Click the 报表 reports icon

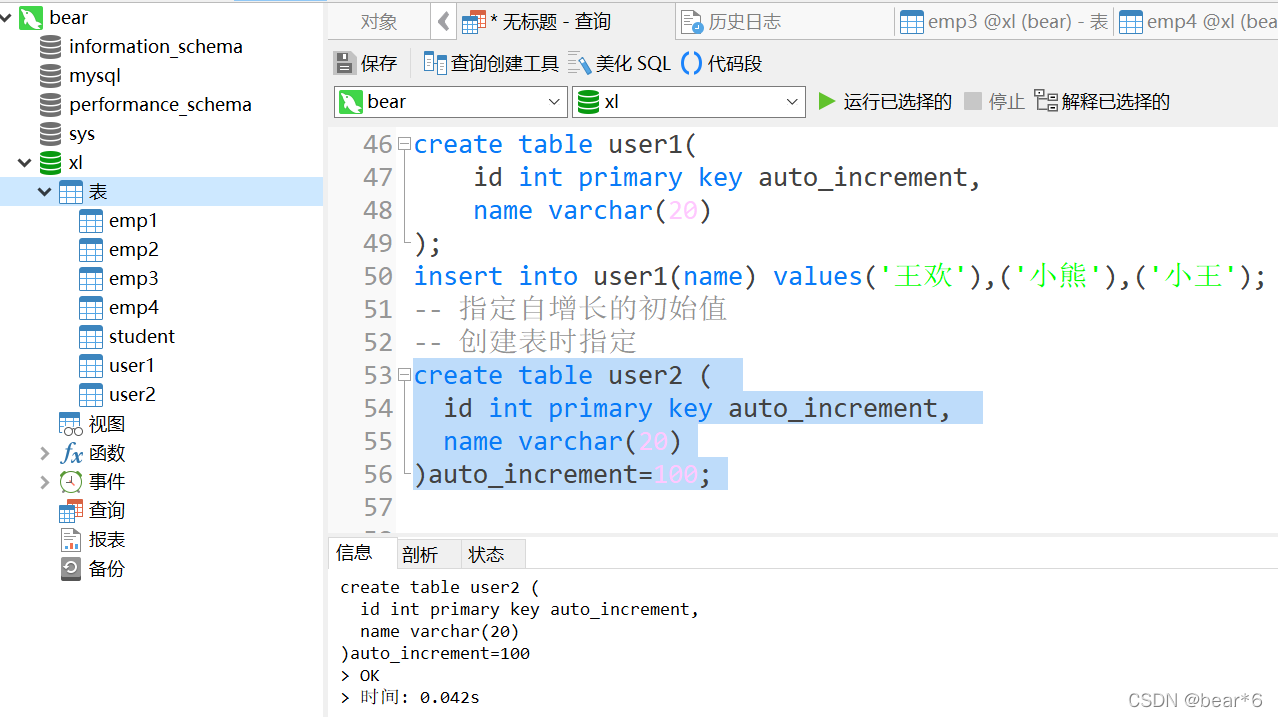(71, 540)
